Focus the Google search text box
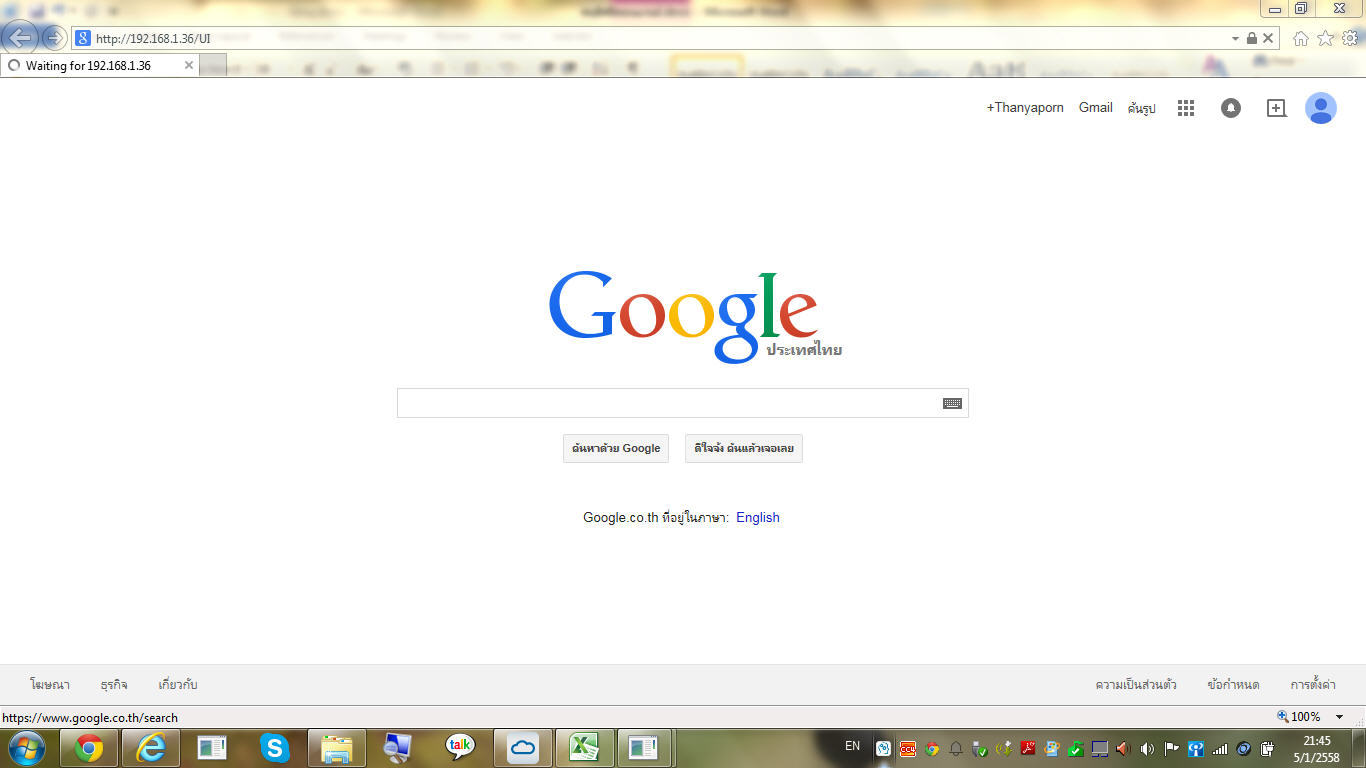1366x768 pixels. point(683,403)
